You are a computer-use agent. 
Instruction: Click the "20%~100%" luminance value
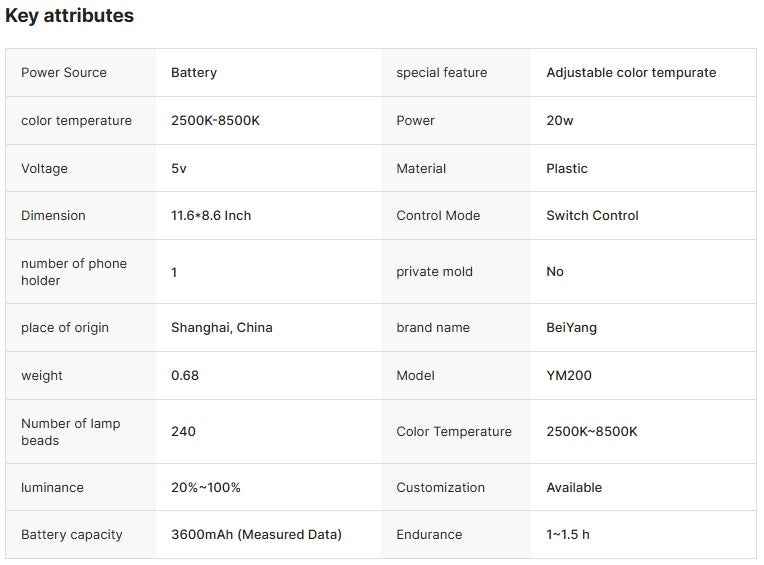pyautogui.click(x=206, y=488)
